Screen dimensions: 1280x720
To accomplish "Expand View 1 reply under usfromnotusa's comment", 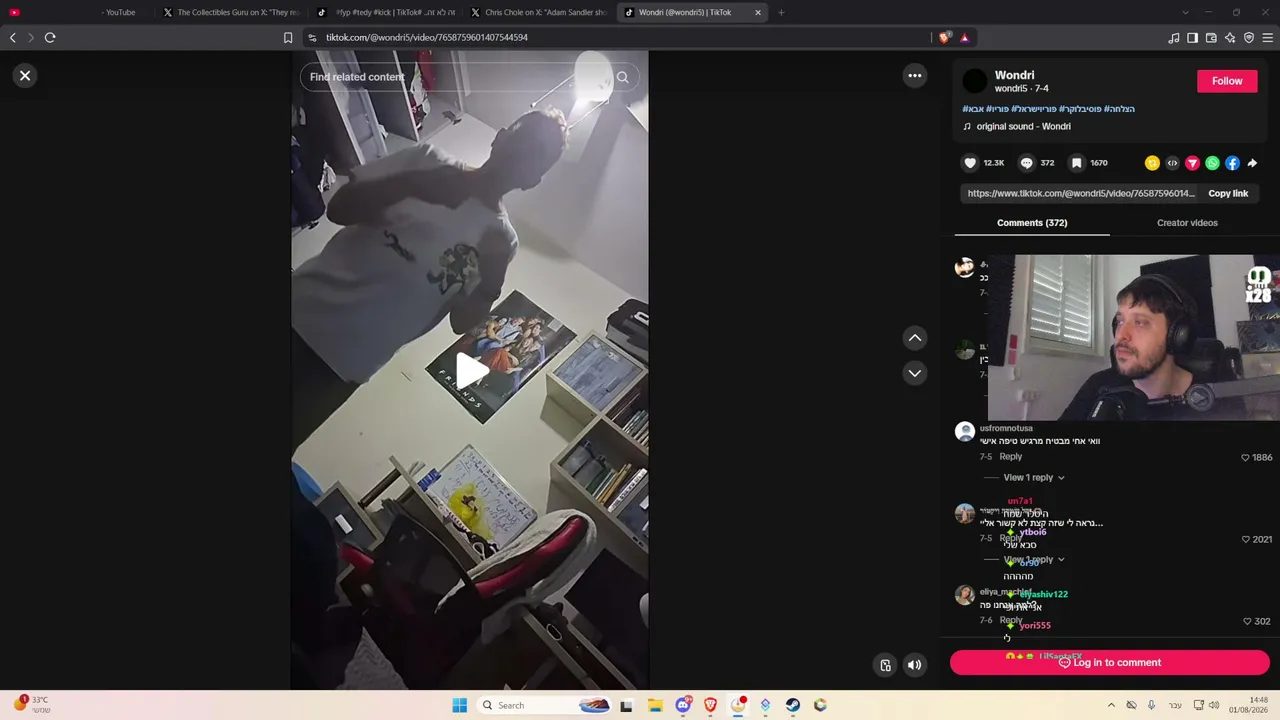I will (x=1033, y=478).
